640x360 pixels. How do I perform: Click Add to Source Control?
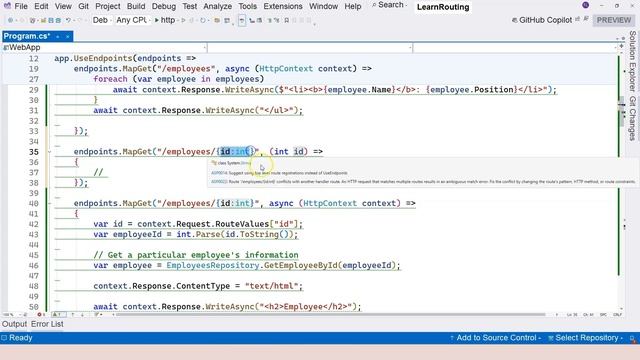[x=495, y=338]
